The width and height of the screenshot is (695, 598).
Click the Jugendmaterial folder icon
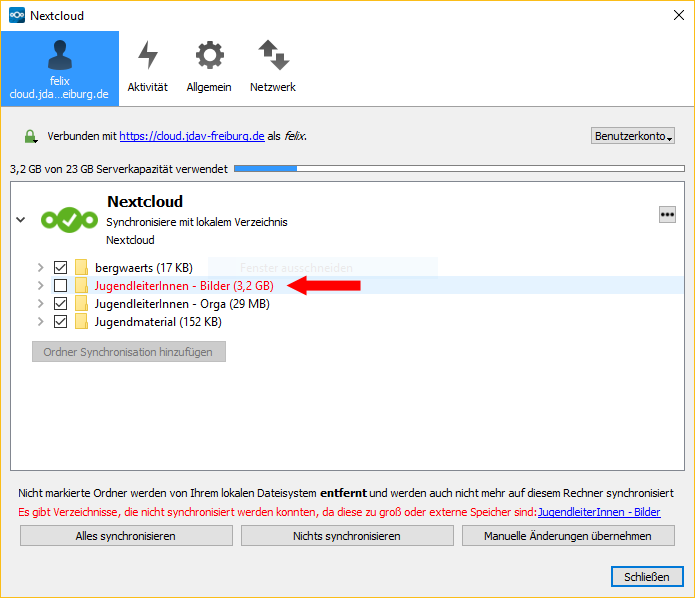coord(81,322)
